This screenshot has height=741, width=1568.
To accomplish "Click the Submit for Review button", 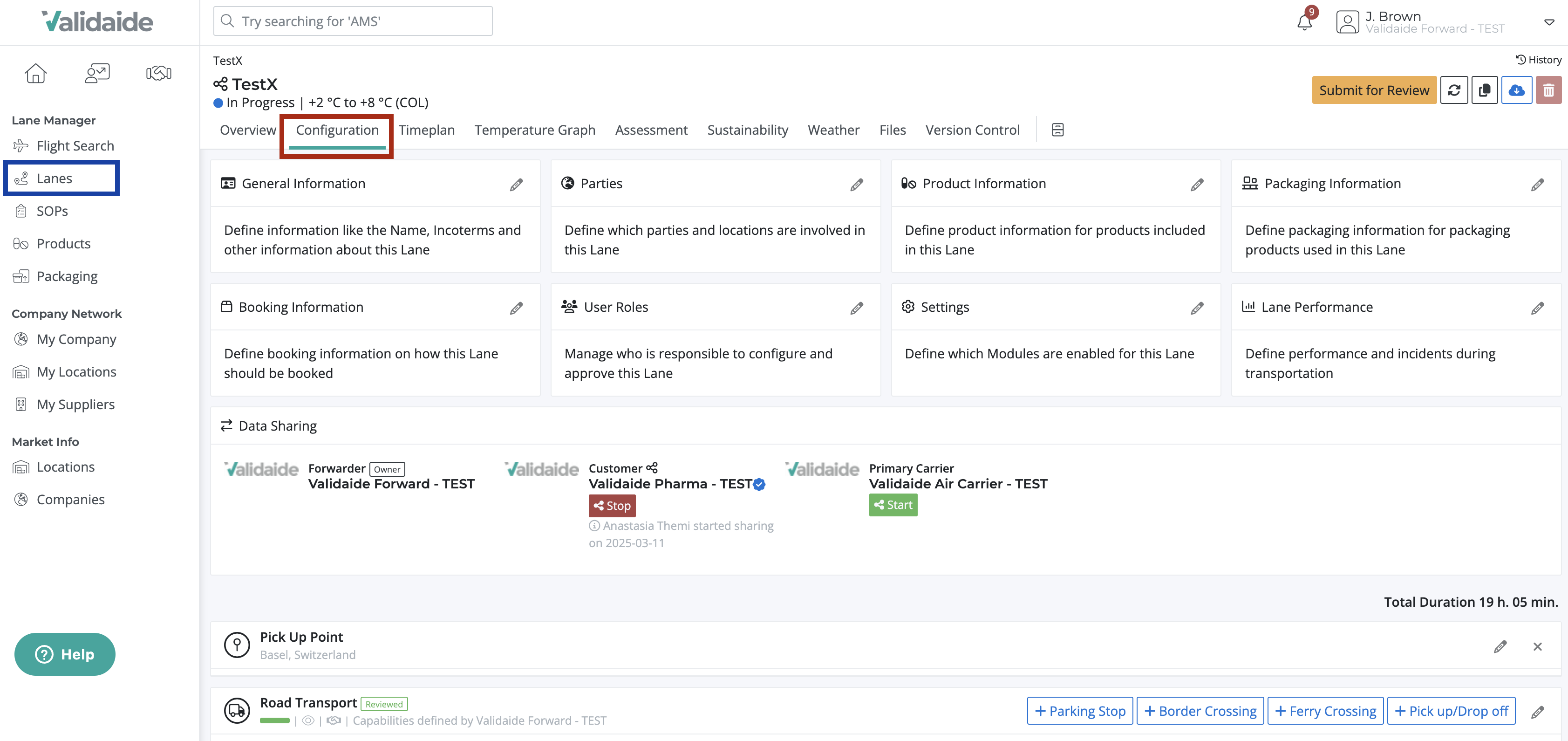I will pos(1374,89).
